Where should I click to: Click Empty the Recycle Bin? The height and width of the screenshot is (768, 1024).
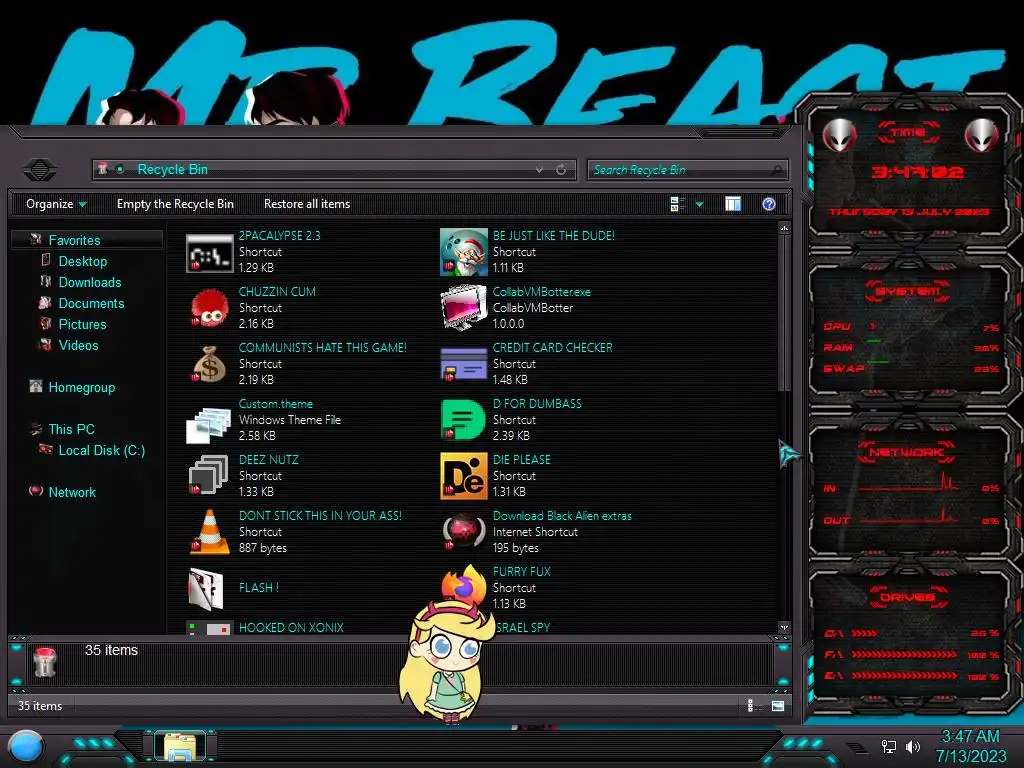tap(175, 204)
